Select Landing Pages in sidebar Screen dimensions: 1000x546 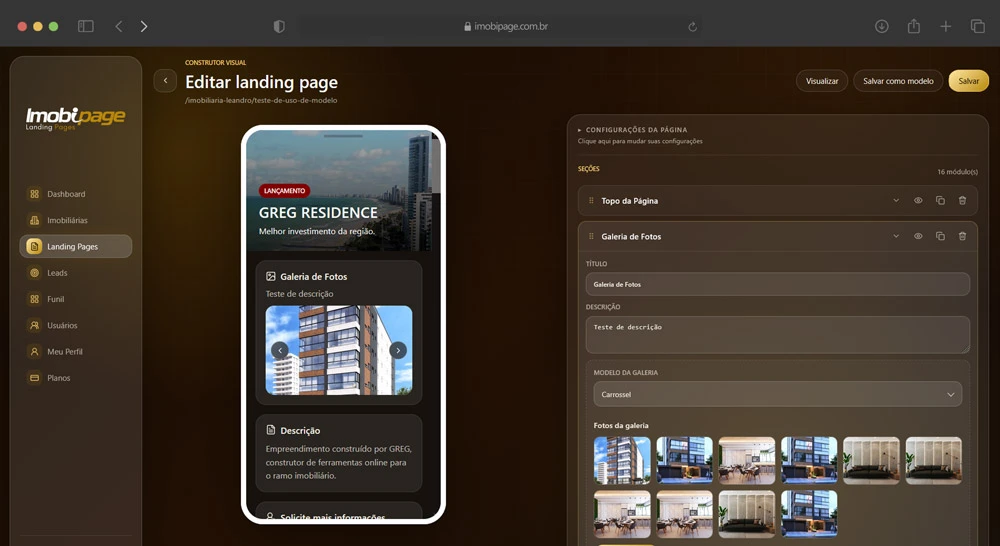point(75,246)
